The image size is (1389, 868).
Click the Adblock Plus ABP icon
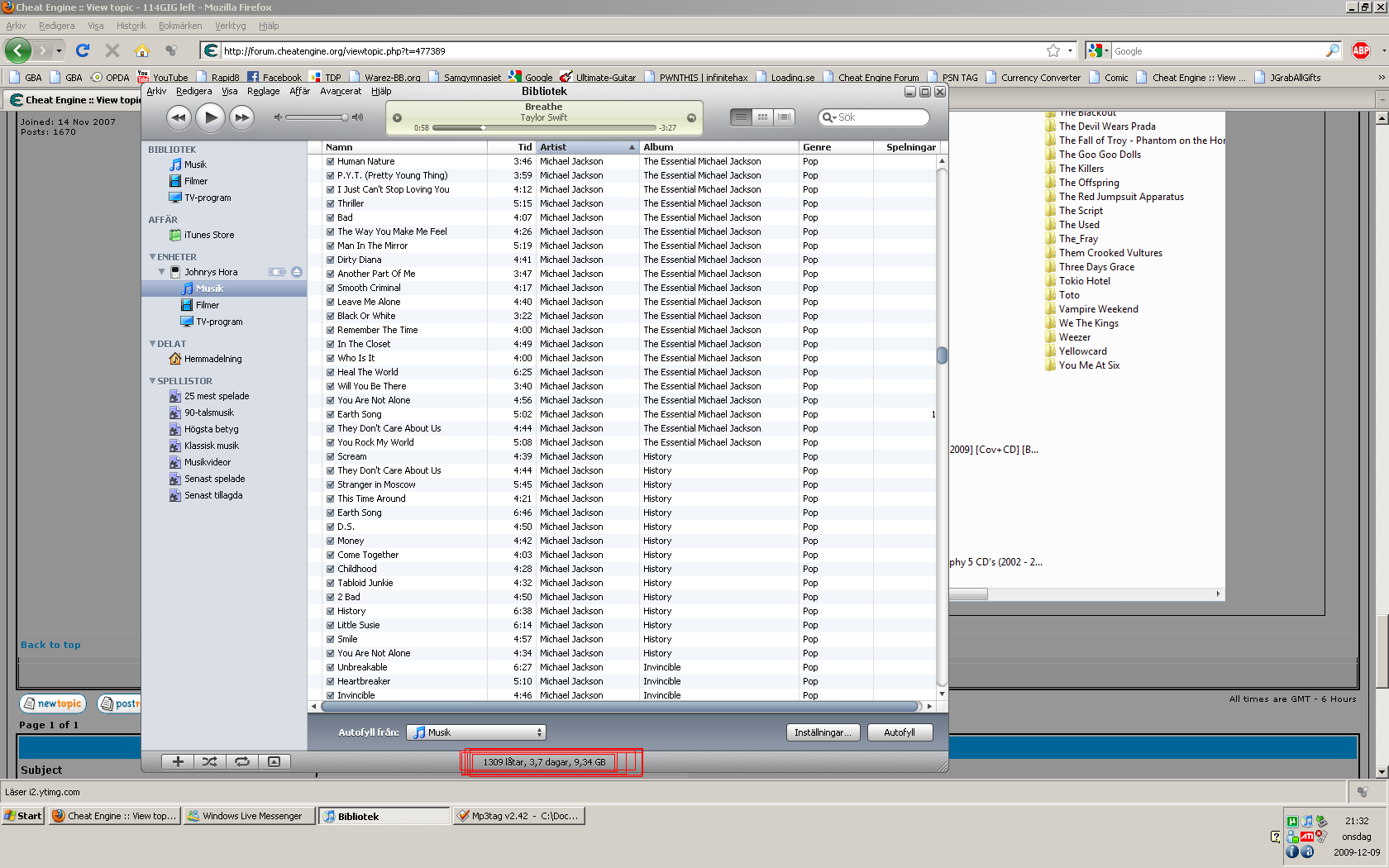tap(1361, 50)
